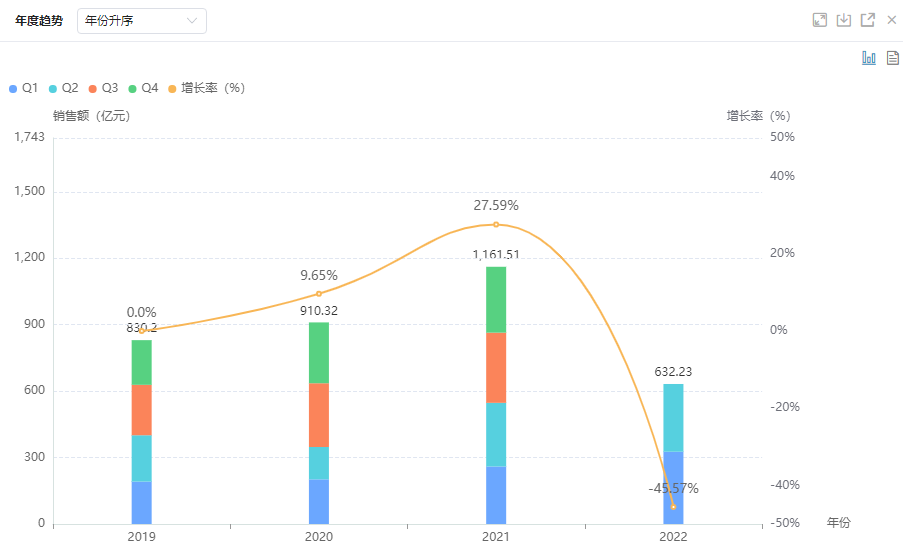Image resolution: width=903 pixels, height=551 pixels.
Task: Click the 2022 cyan Q2 bar segment
Action: pyautogui.click(x=673, y=417)
